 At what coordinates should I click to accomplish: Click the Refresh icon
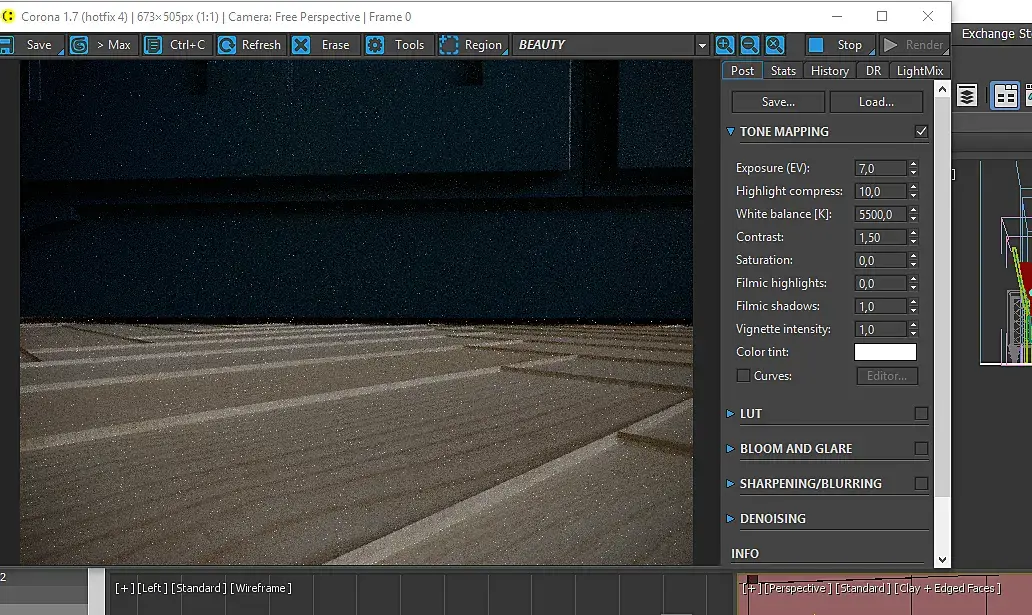click(226, 45)
